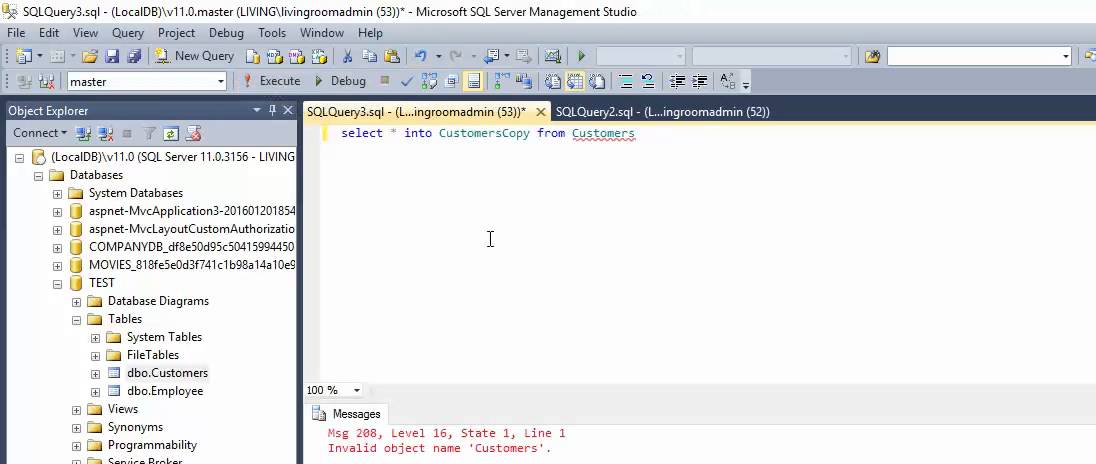The height and width of the screenshot is (464, 1096).
Task: Collapse the TEST database node
Action: tap(57, 284)
